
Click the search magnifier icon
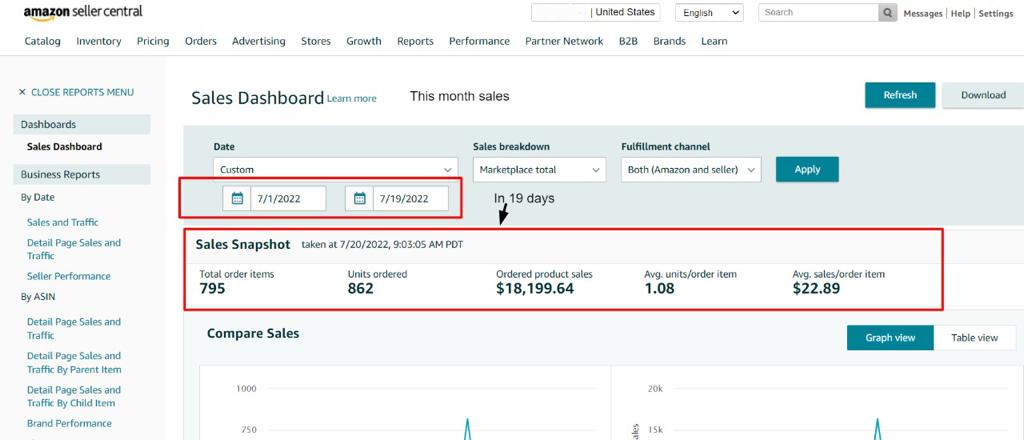tap(887, 13)
